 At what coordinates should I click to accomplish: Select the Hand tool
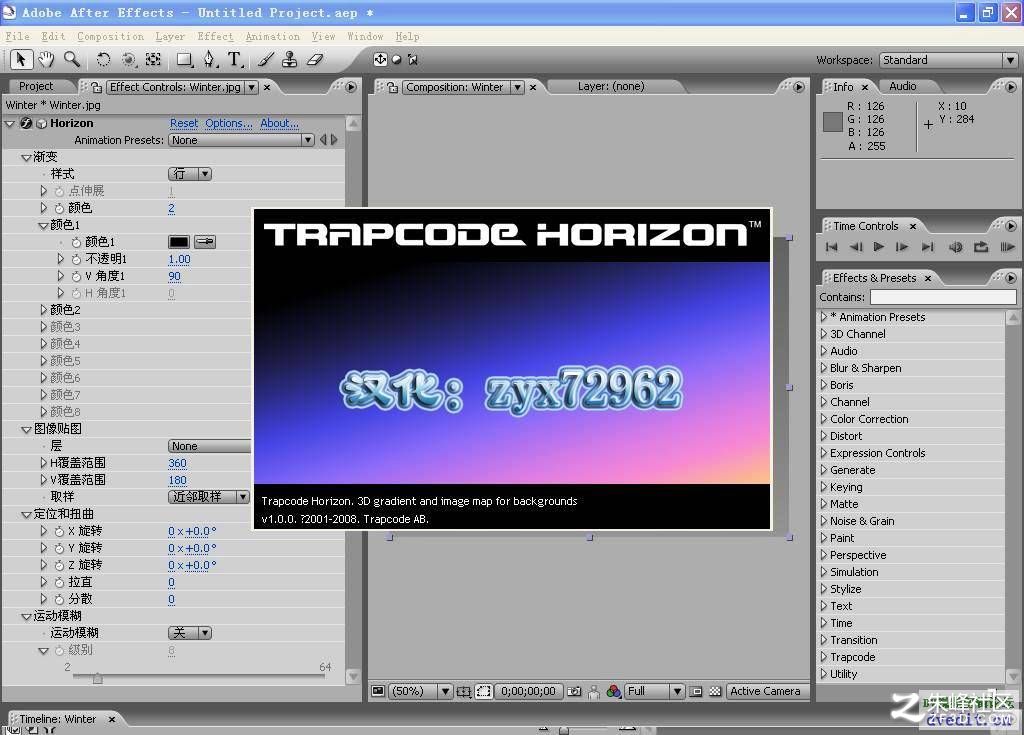(46, 60)
